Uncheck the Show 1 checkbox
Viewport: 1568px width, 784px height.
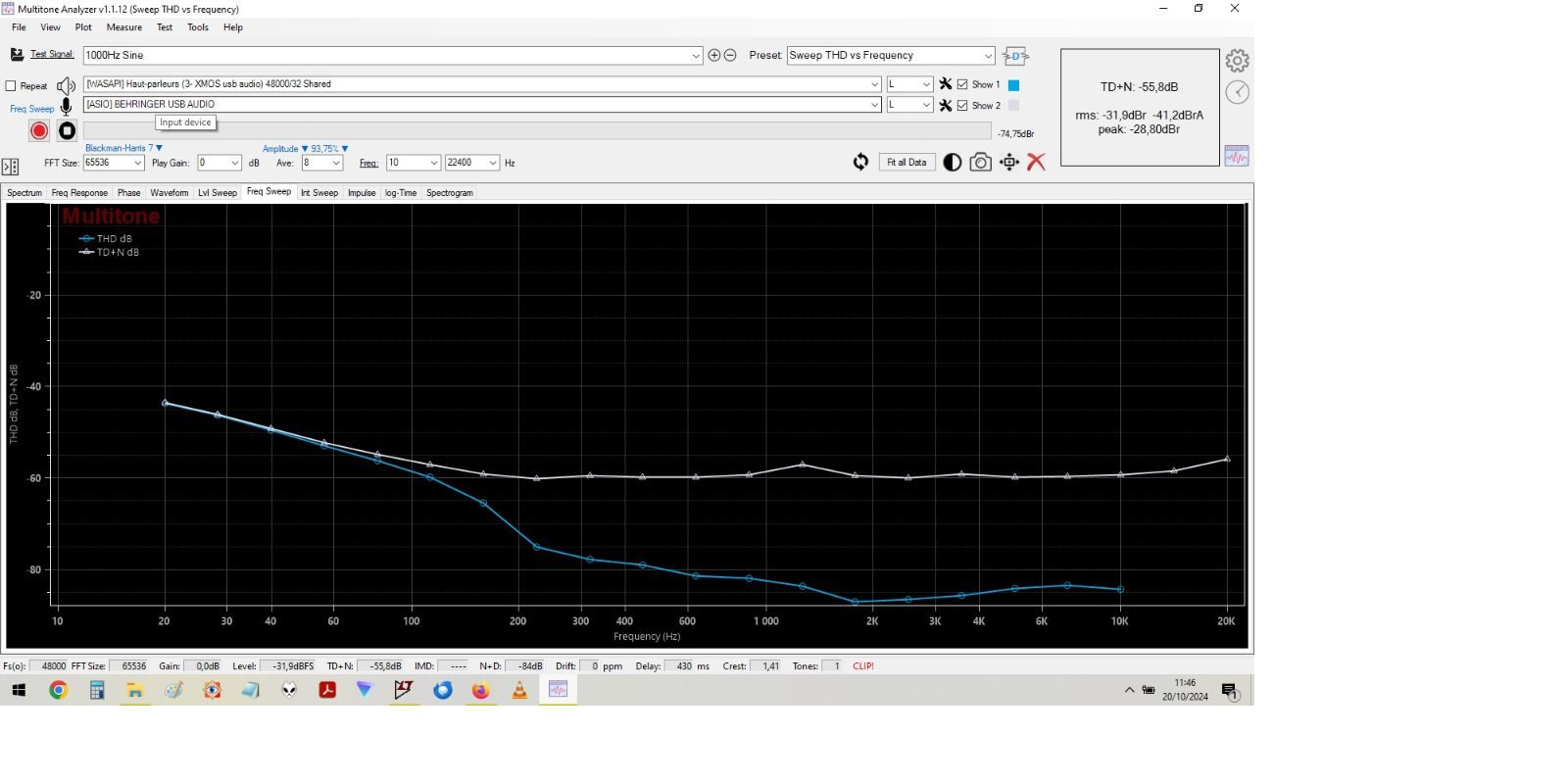point(962,84)
